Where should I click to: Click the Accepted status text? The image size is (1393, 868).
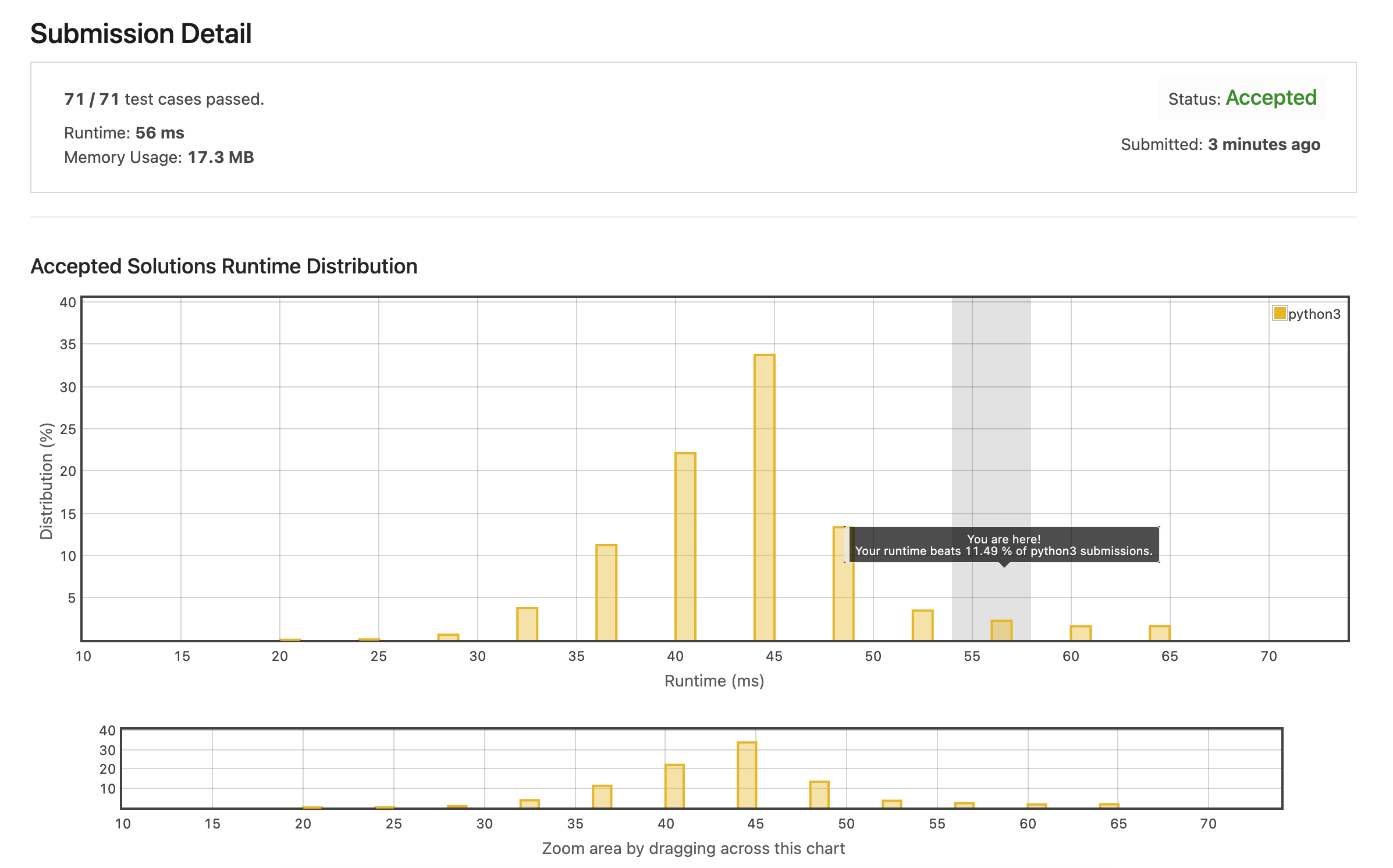tap(1271, 98)
